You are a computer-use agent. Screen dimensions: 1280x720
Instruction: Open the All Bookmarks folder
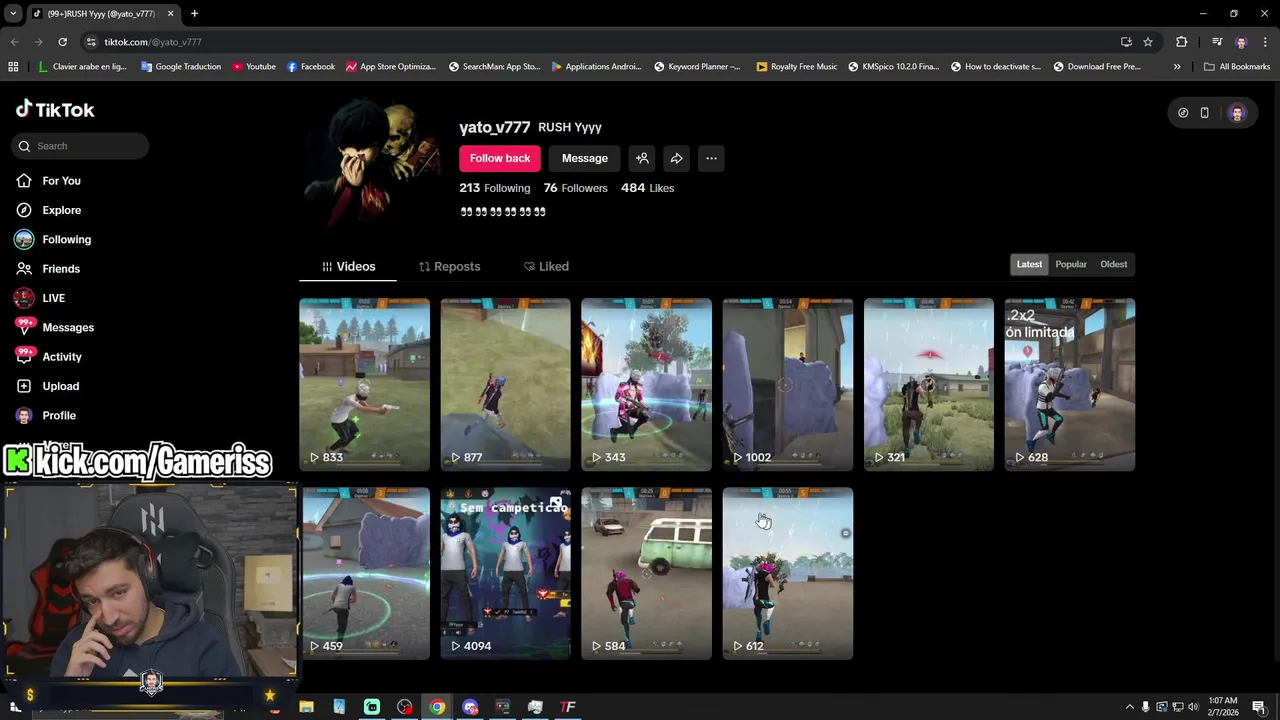click(1237, 67)
